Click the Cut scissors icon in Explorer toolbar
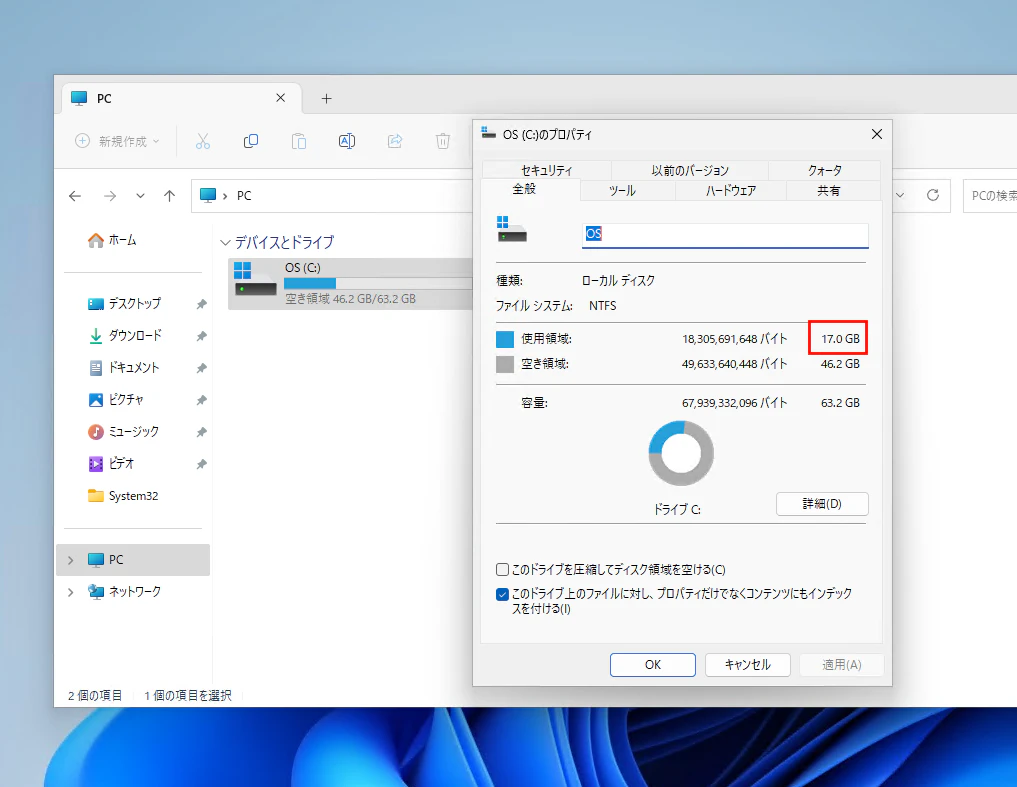1017x787 pixels. pyautogui.click(x=203, y=141)
